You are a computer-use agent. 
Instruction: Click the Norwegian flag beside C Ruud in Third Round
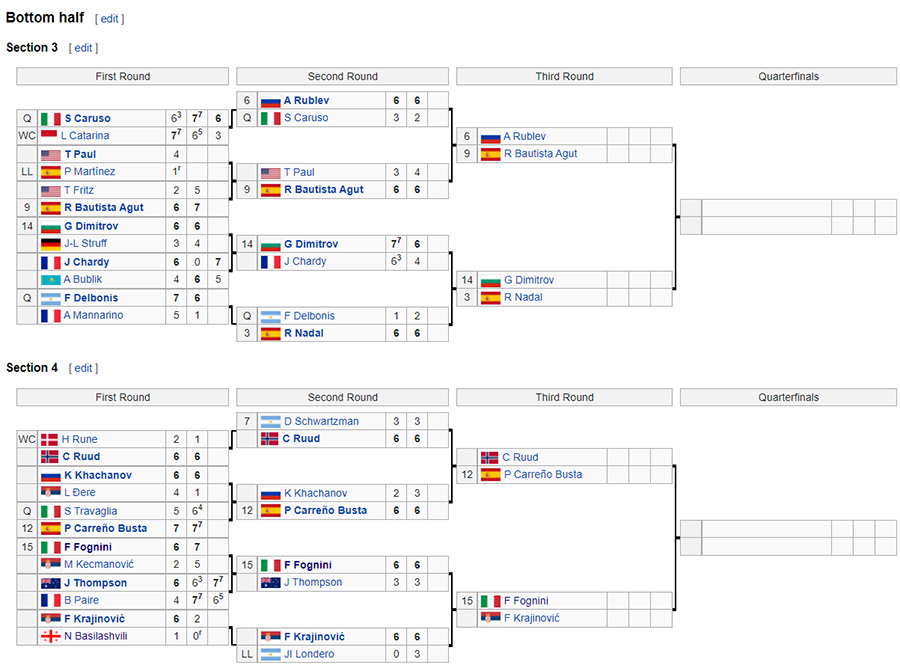(490, 457)
